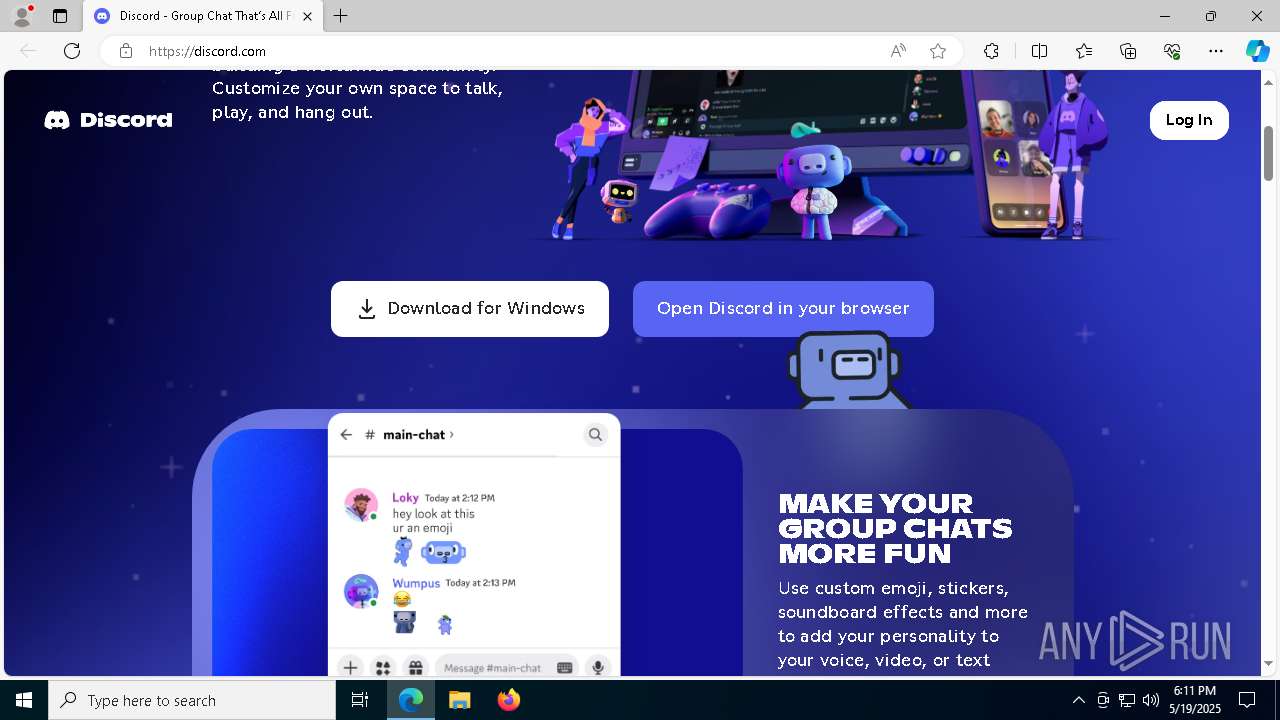This screenshot has height=720, width=1280.
Task: Open volume control in system tray
Action: tap(1151, 700)
